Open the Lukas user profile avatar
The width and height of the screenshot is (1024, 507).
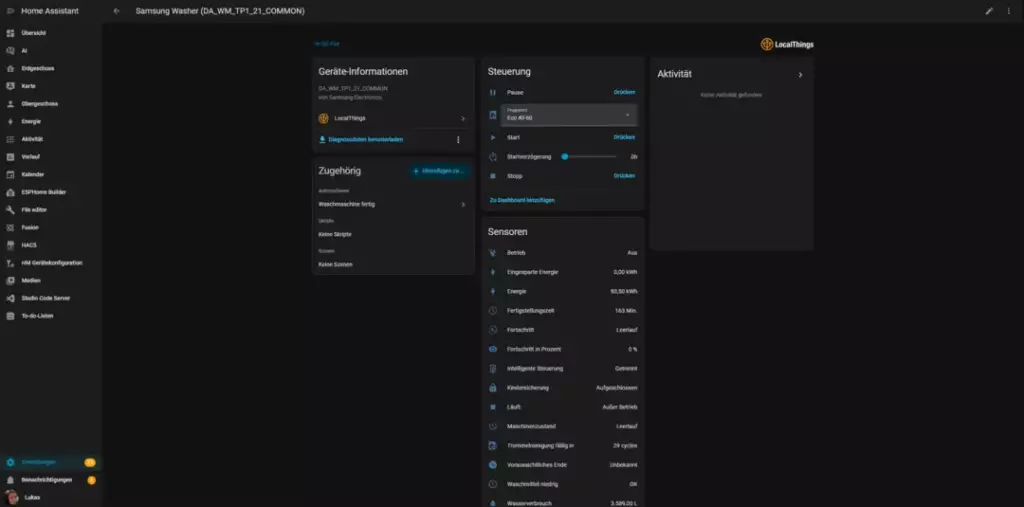tap(11, 497)
